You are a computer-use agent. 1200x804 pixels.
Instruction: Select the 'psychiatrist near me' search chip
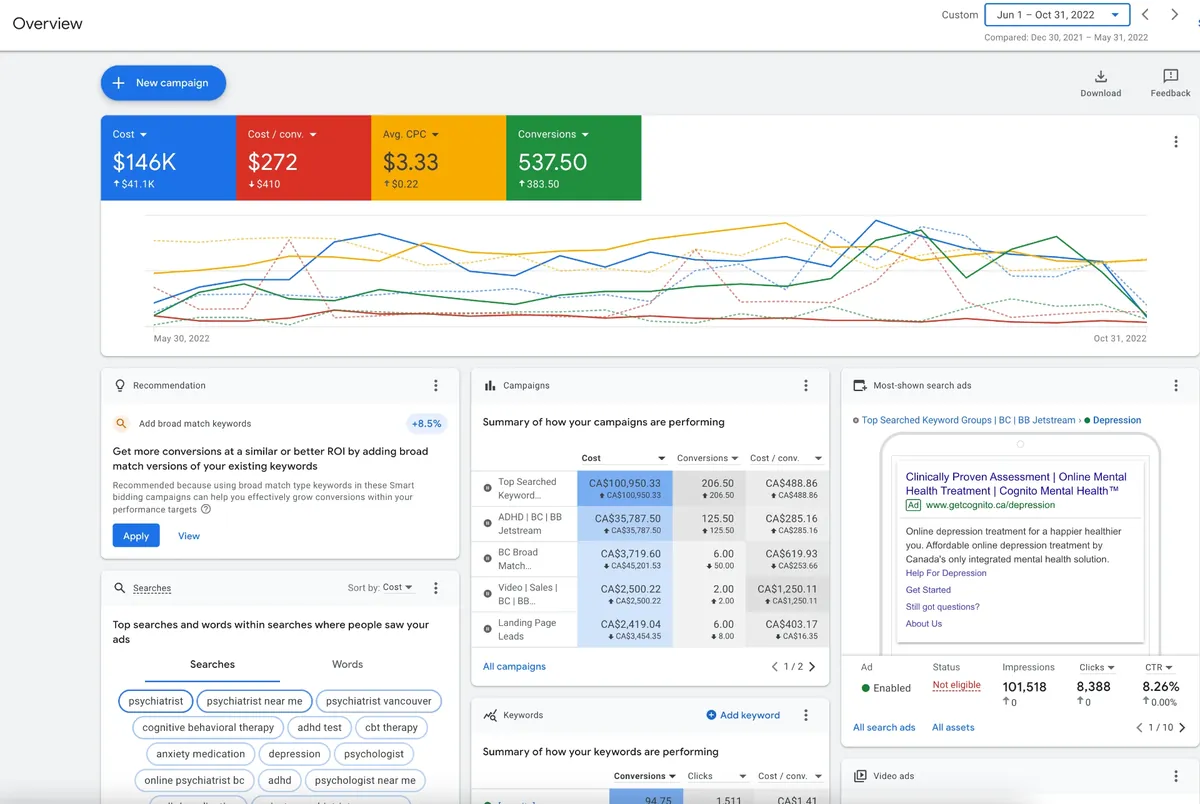[254, 701]
